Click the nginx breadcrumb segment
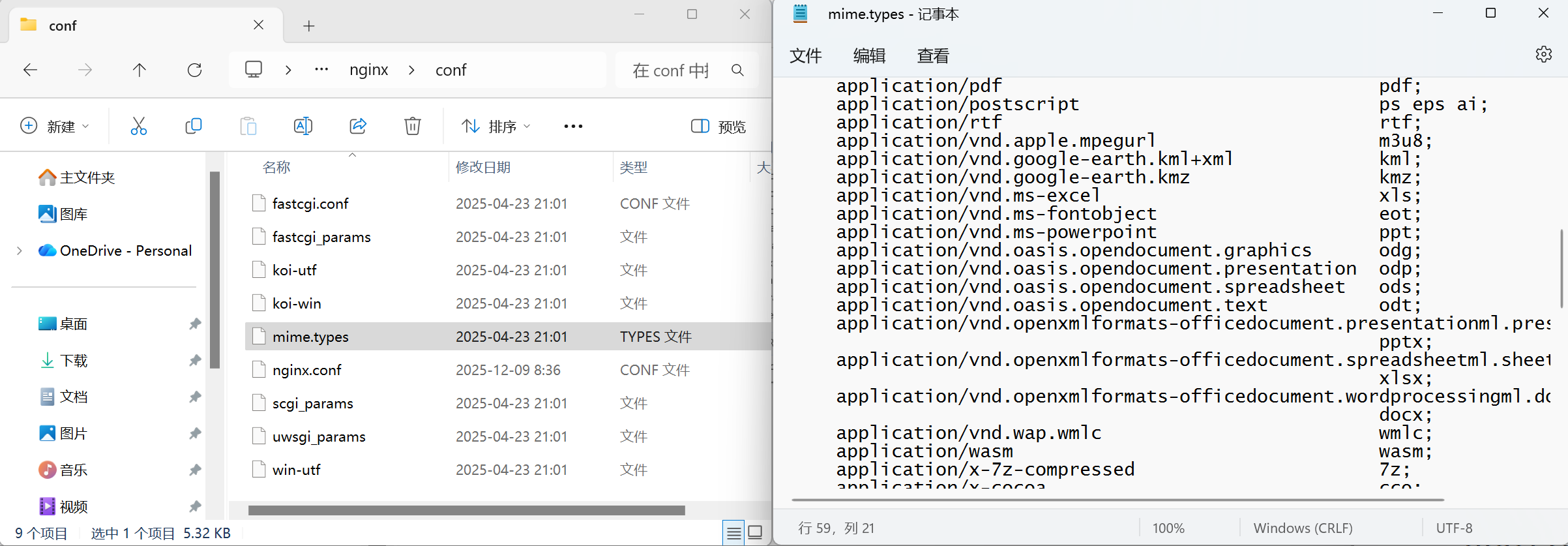The width and height of the screenshot is (1568, 546). click(x=368, y=70)
